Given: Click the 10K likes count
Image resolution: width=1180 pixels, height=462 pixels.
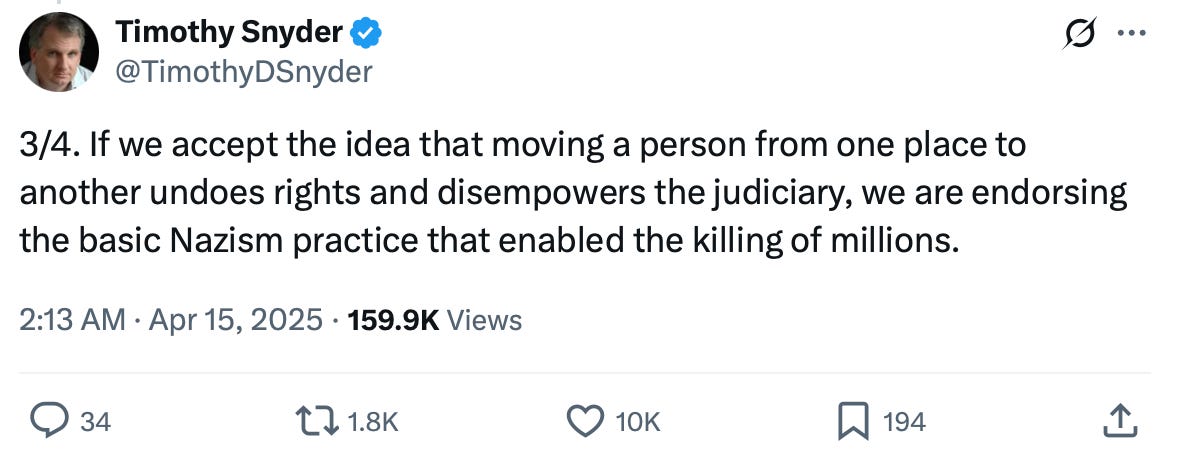Looking at the screenshot, I should [637, 422].
